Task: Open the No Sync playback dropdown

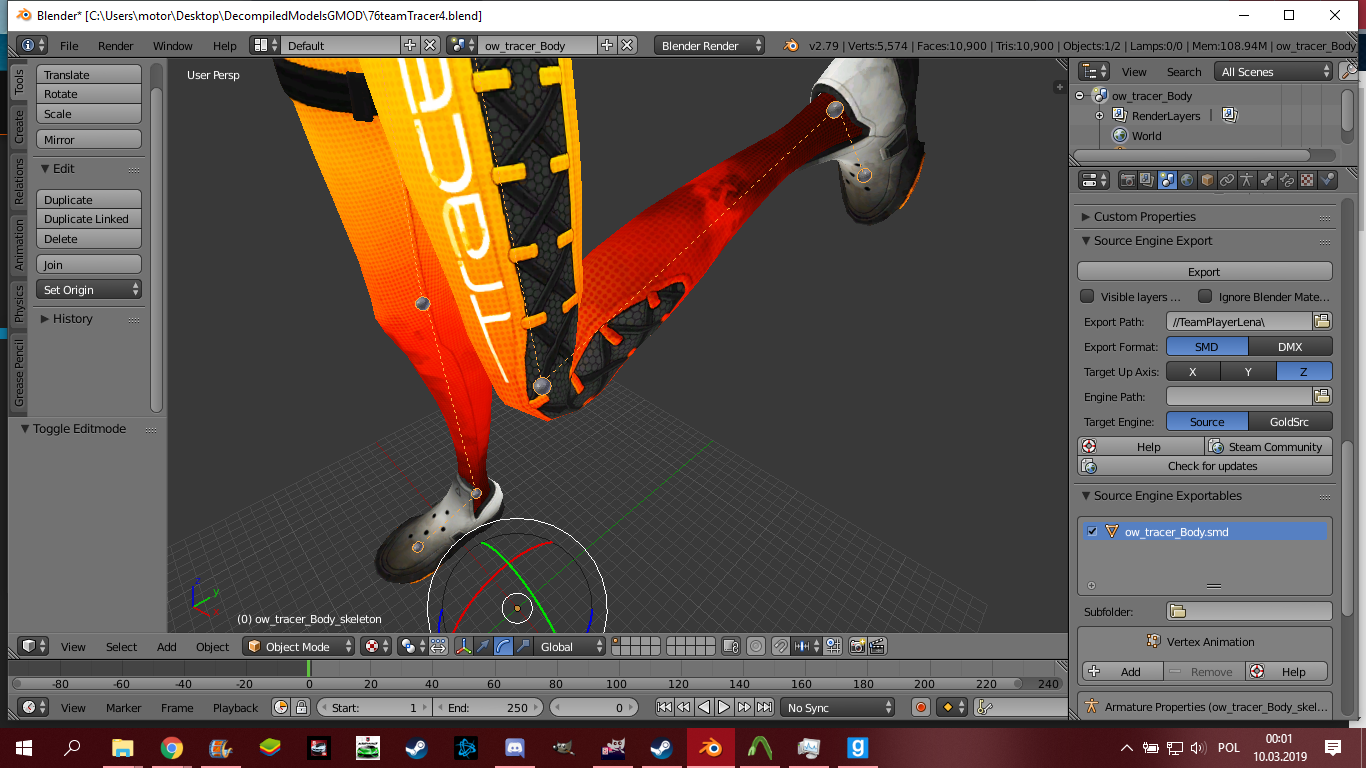Action: coord(838,707)
